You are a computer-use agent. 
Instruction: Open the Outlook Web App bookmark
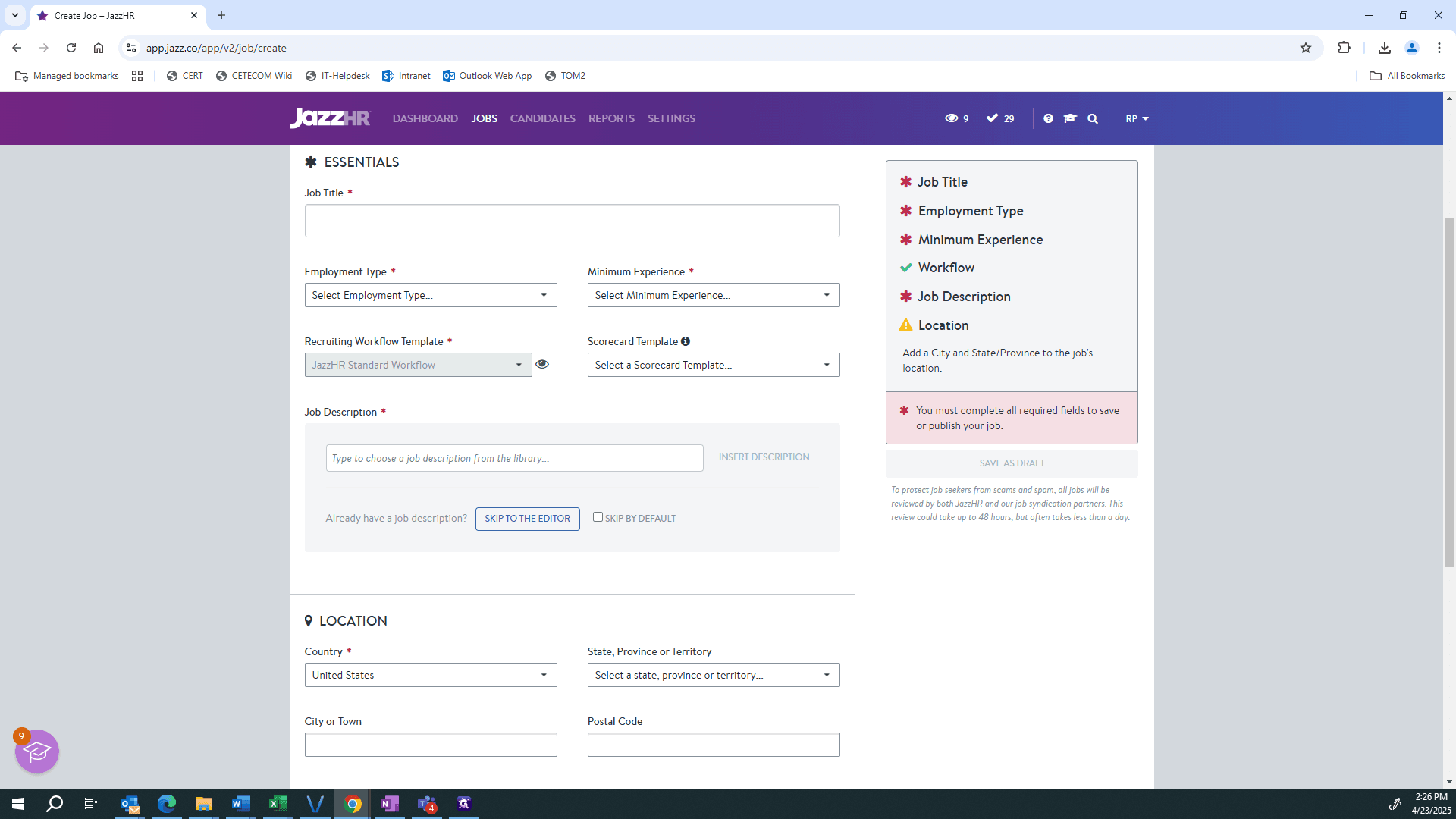coord(488,76)
